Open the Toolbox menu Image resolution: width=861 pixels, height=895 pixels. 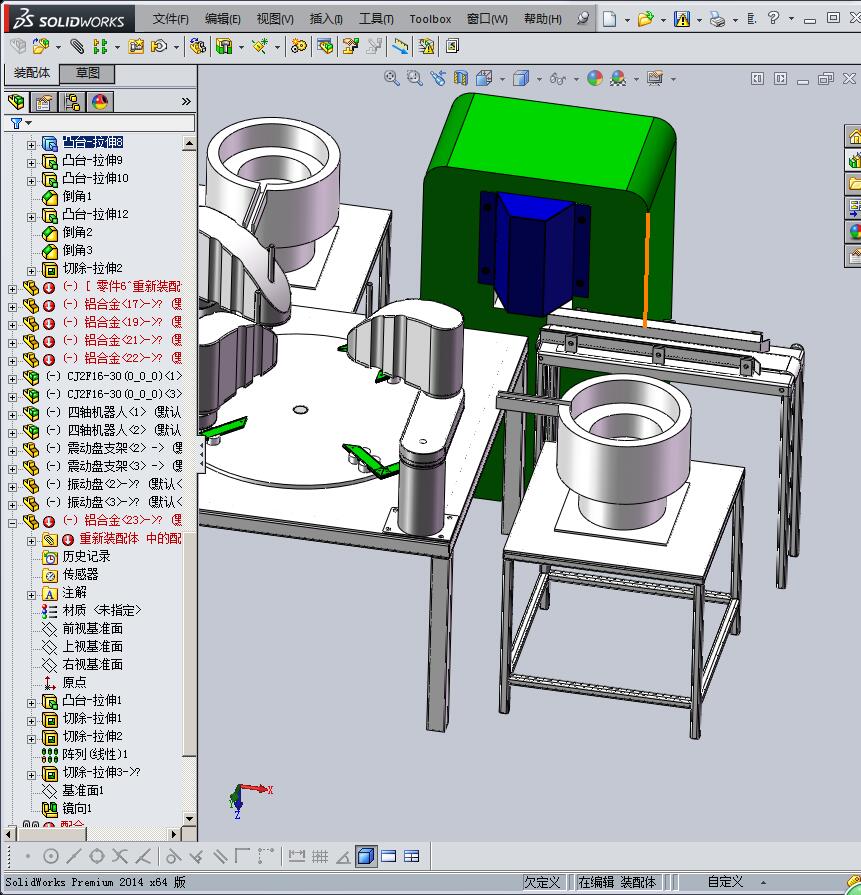point(430,19)
